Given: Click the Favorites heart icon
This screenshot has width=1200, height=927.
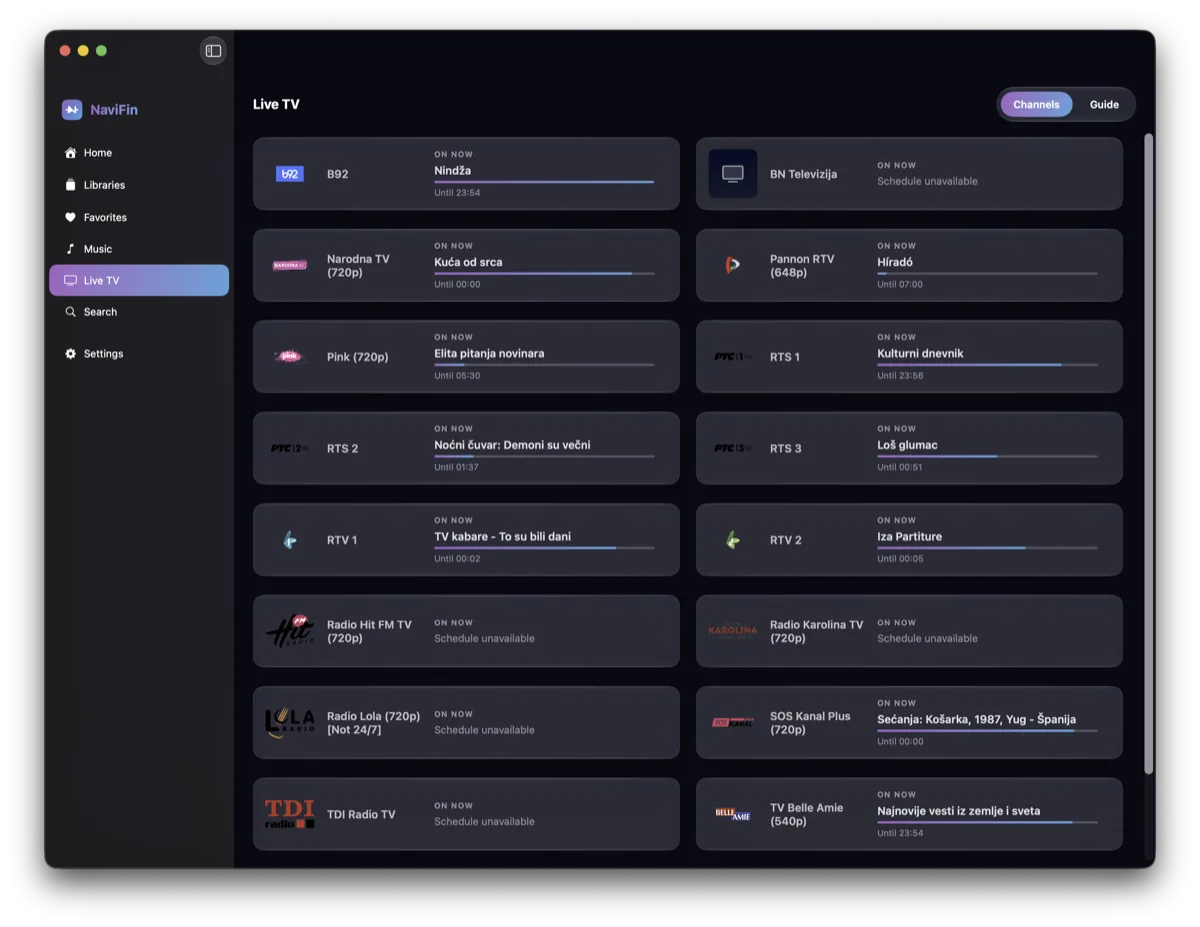Looking at the screenshot, I should click(x=70, y=217).
